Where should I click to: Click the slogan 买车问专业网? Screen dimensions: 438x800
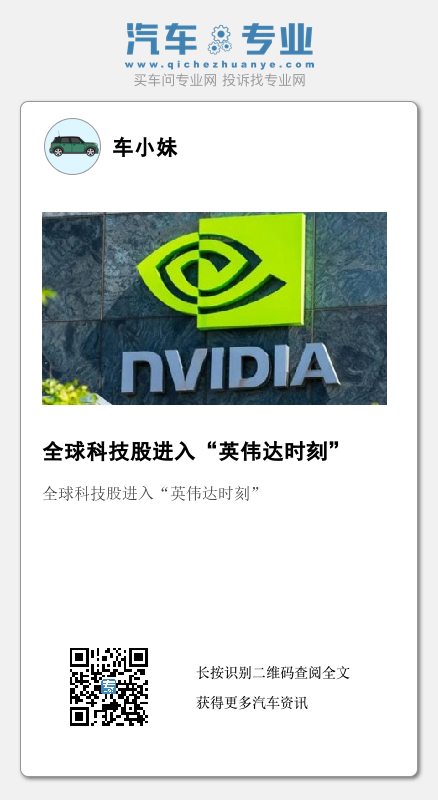tap(175, 80)
